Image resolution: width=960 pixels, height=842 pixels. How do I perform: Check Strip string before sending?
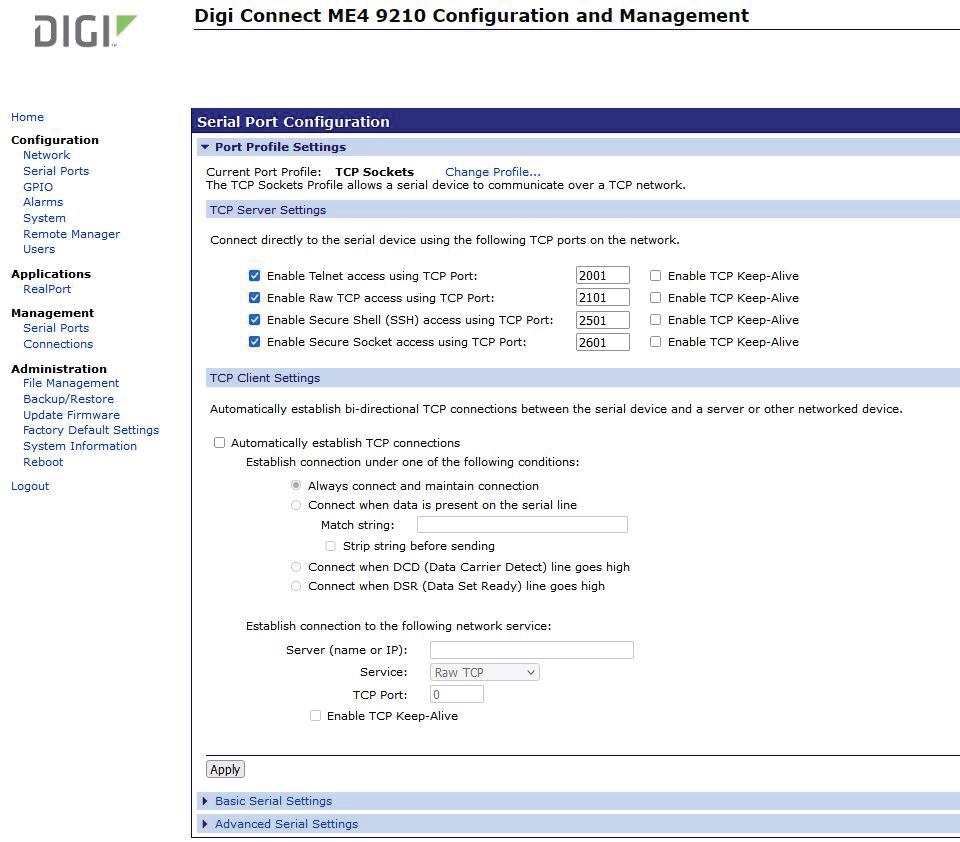331,546
